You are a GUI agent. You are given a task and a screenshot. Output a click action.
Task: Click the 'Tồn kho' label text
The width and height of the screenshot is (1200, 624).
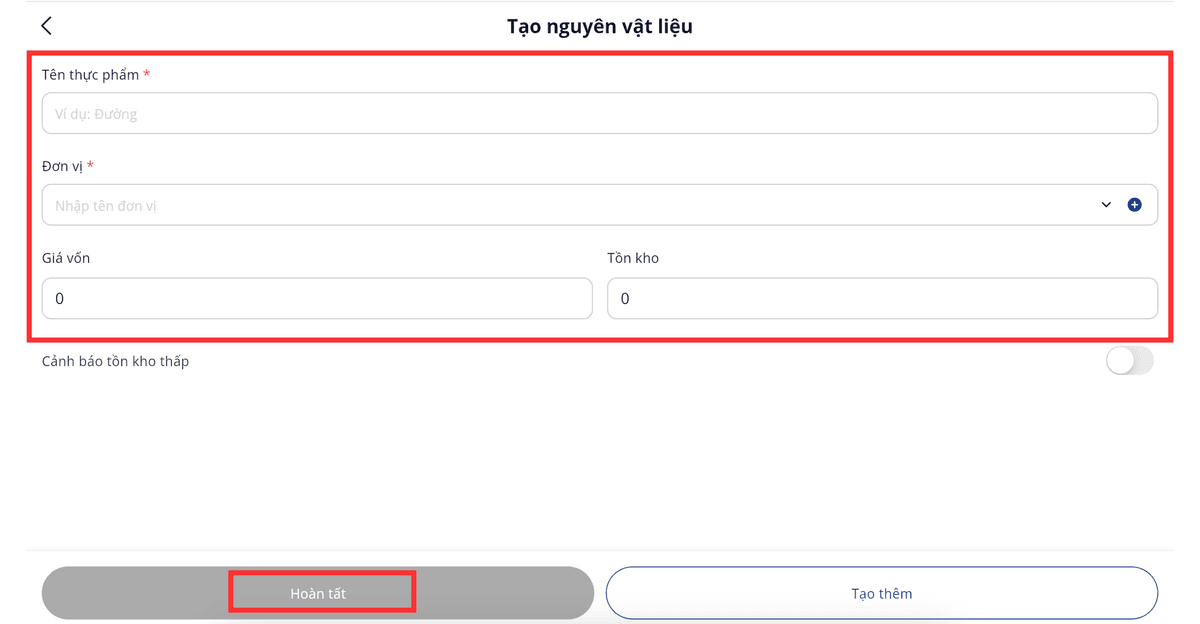633,258
